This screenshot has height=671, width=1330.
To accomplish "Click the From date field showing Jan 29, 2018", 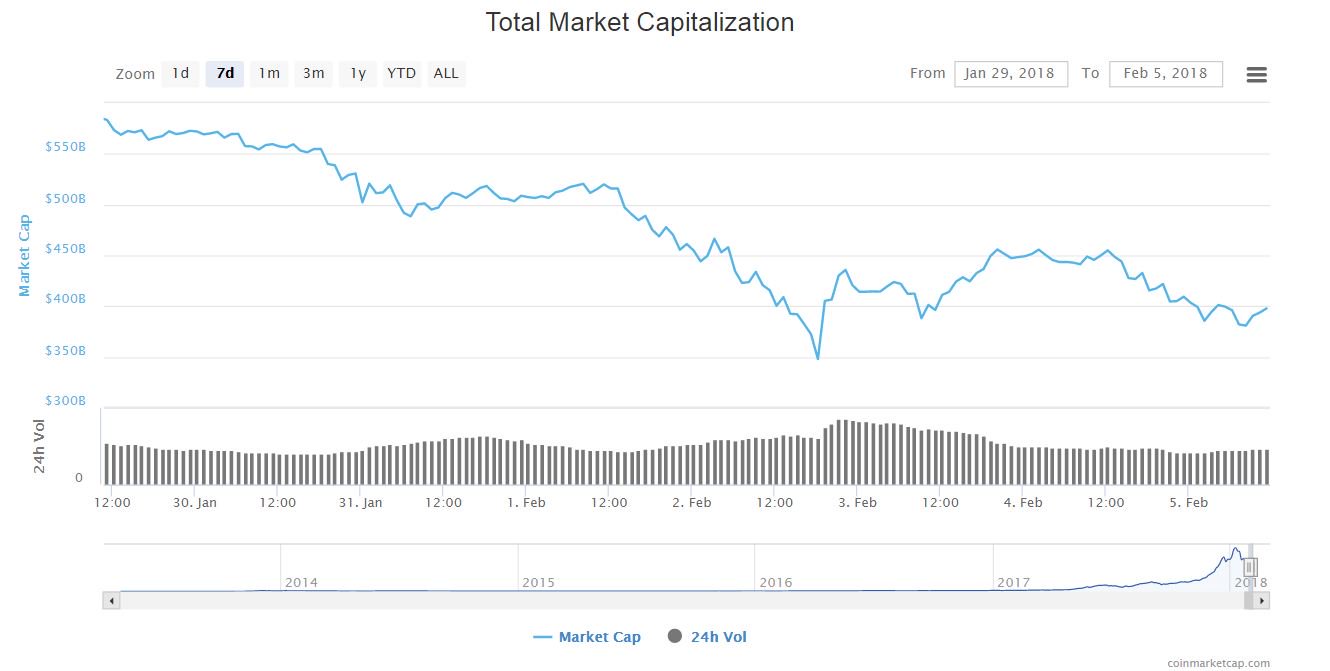I will [x=1010, y=73].
